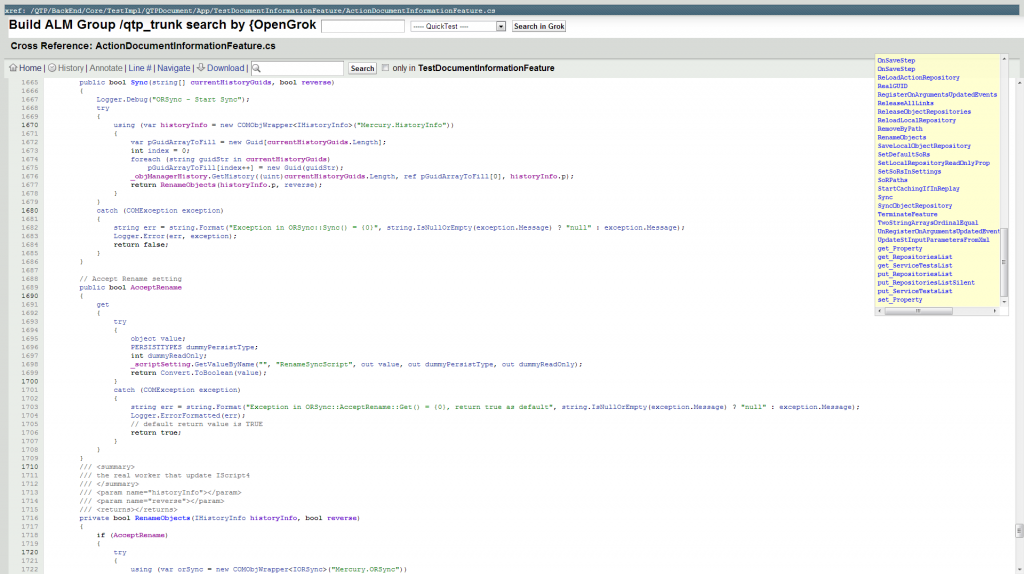The width and height of the screenshot is (1024, 574).
Task: Jump to SetLocalRepositoryReadOnlyProp symbol
Action: (x=933, y=163)
